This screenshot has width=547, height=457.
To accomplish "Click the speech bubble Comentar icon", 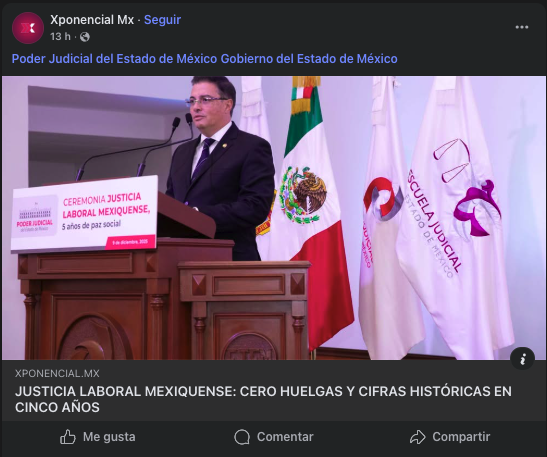I will (x=242, y=437).
